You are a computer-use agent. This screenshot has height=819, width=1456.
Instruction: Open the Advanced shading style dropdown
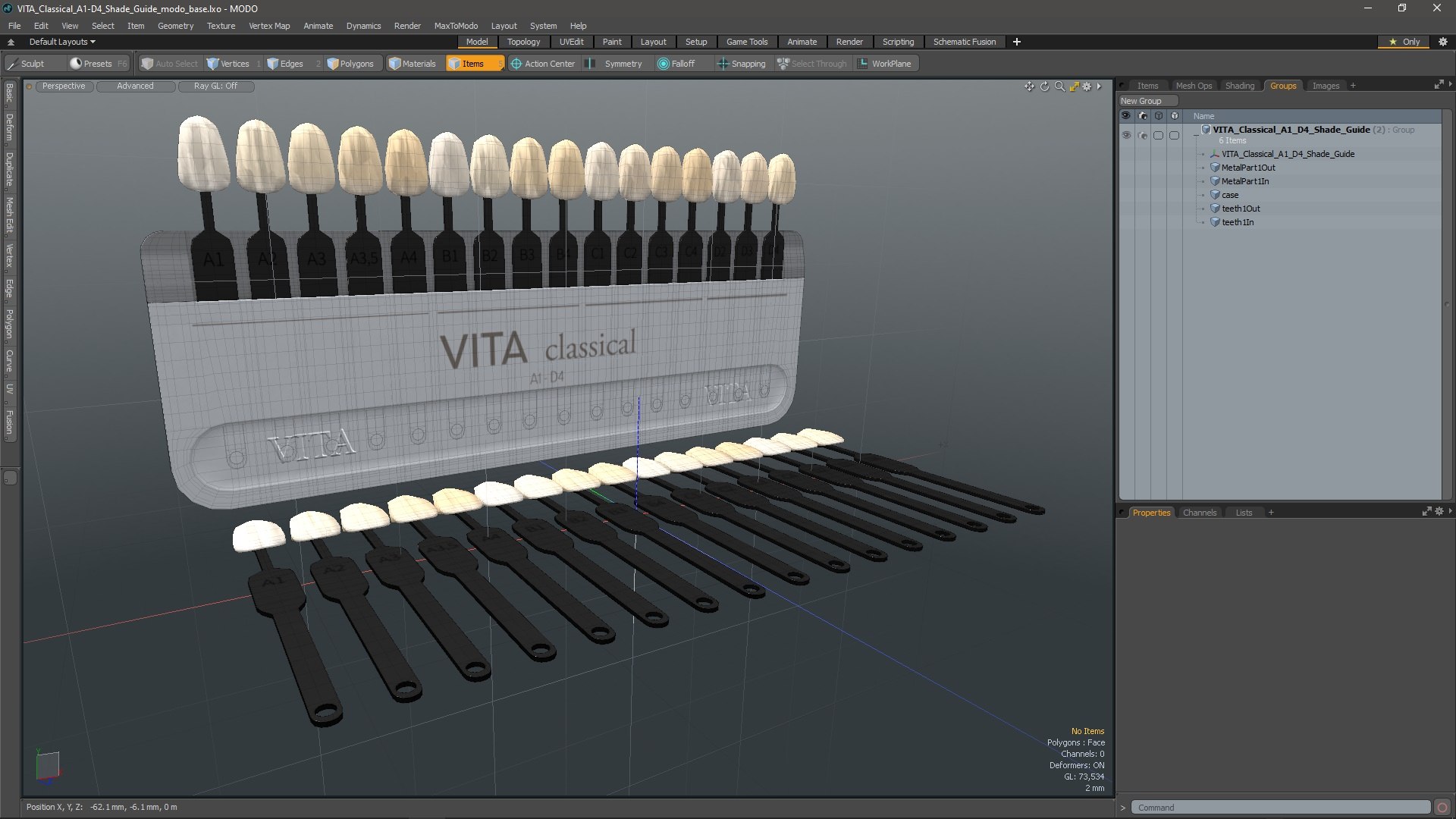135,86
